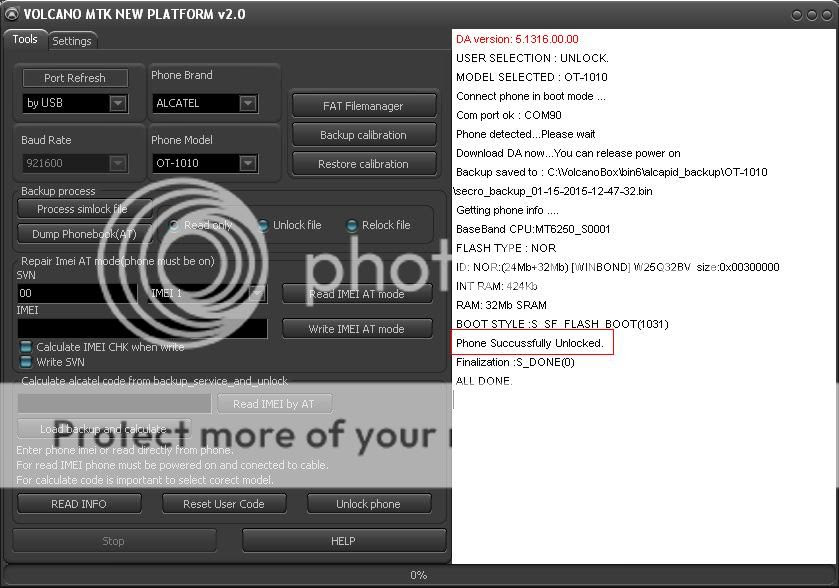Click the Reset User Code button
This screenshot has width=839, height=588.
224,504
